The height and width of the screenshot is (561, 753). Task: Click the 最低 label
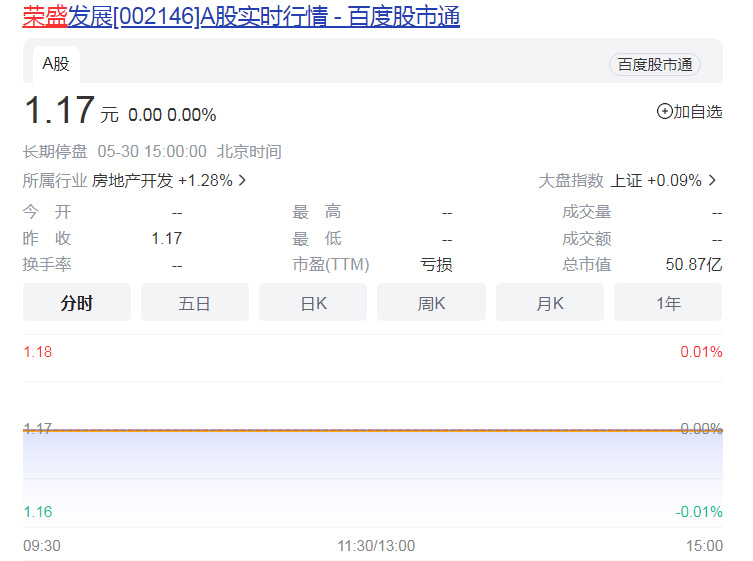tap(317, 238)
